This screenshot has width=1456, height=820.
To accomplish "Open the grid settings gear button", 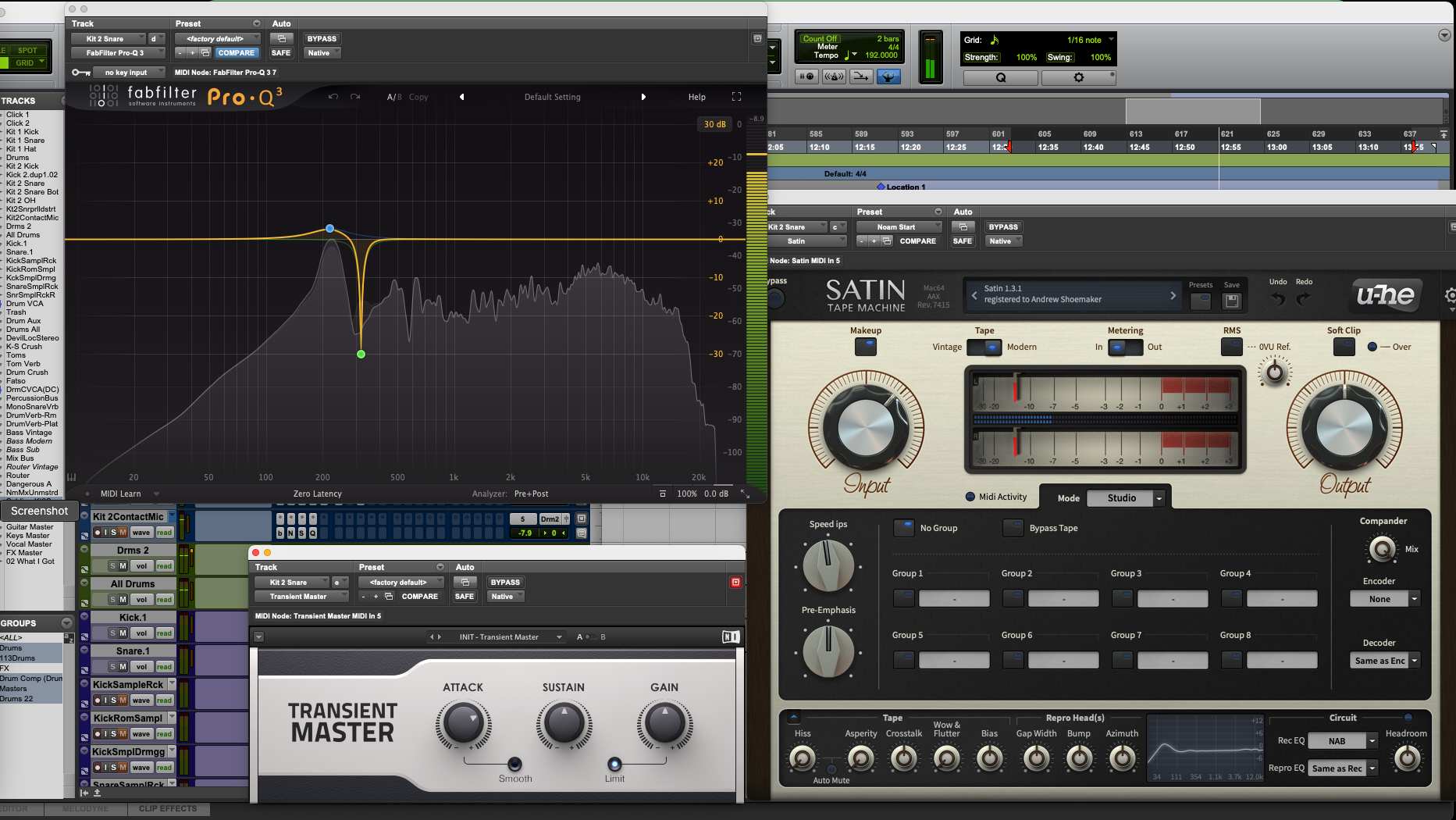I will [x=1079, y=77].
